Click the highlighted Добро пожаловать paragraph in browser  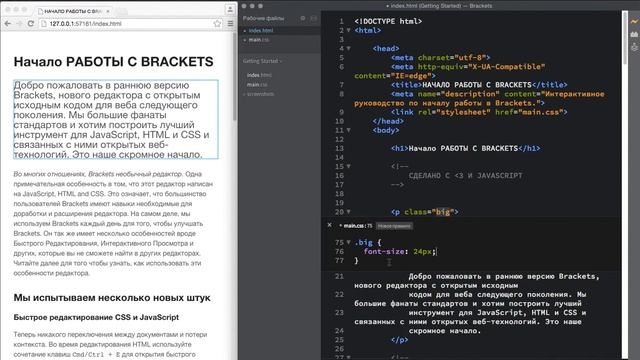[116, 120]
